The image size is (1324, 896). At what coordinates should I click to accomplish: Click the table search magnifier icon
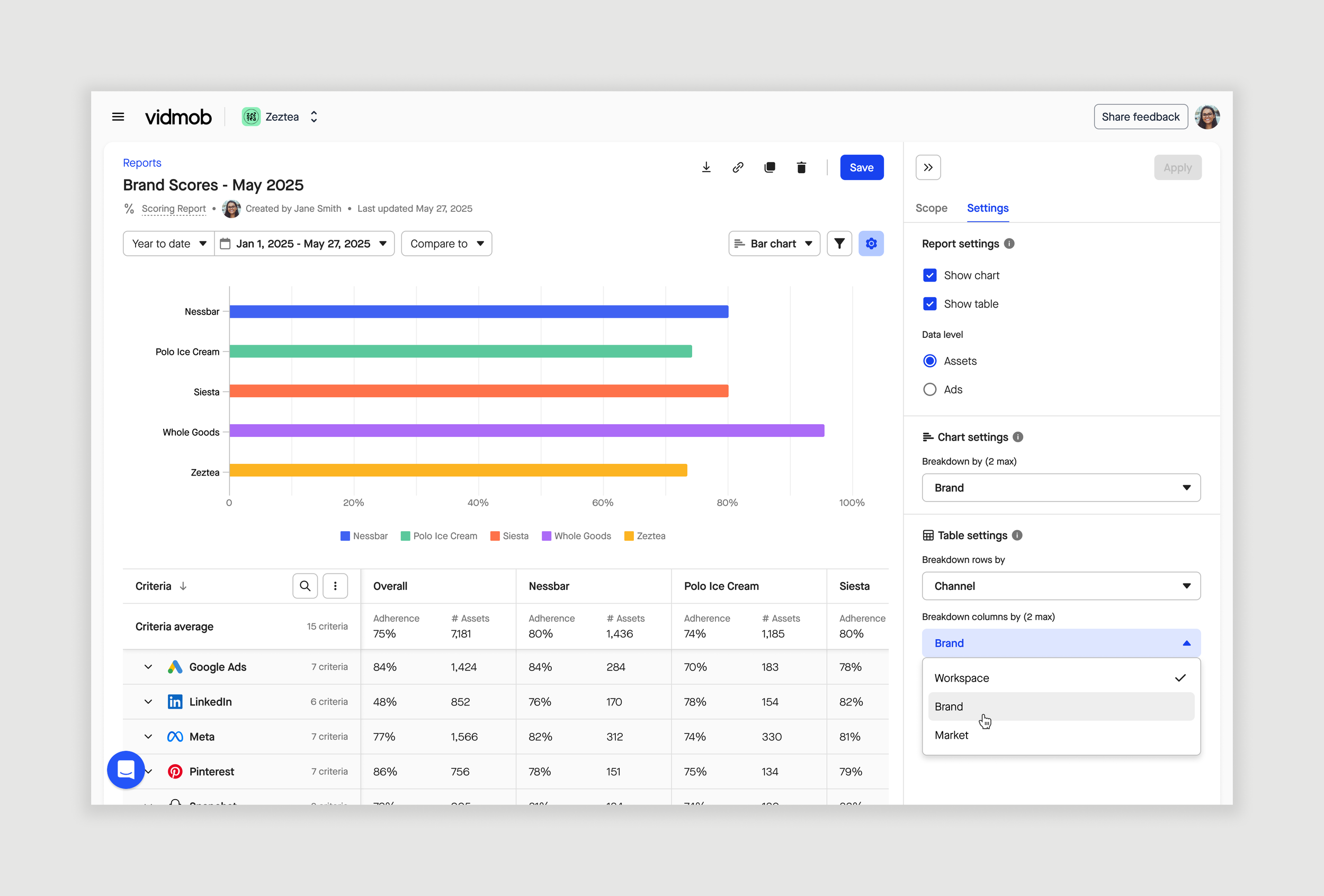(x=305, y=586)
